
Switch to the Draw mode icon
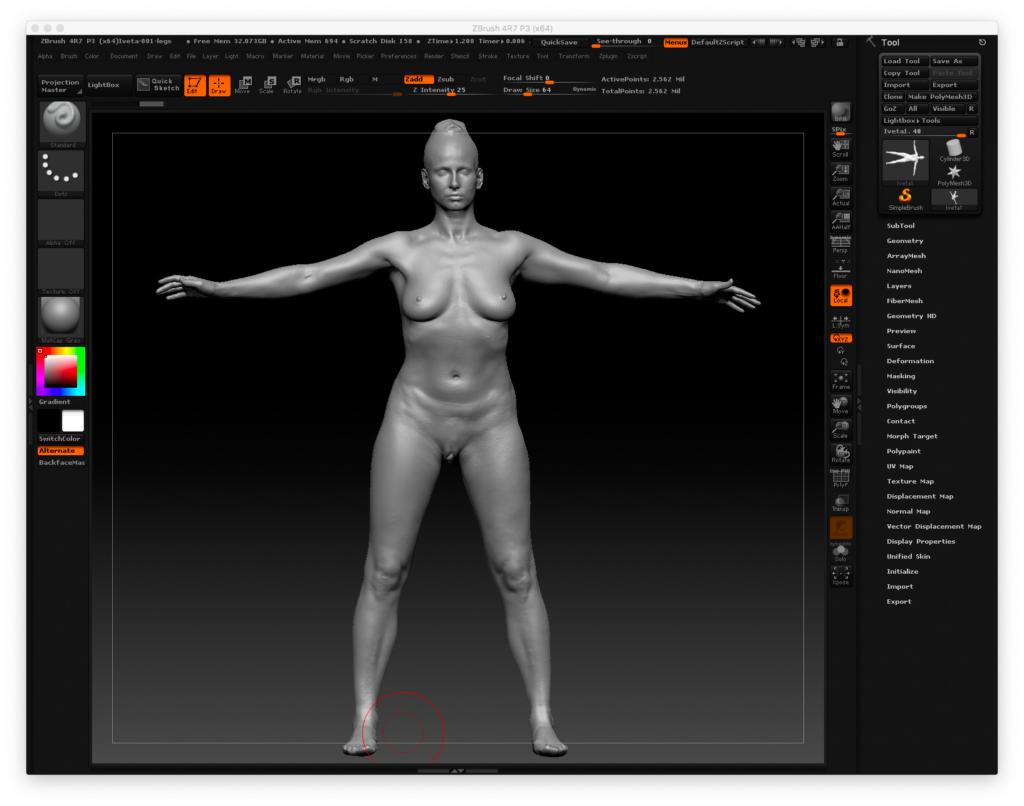pyautogui.click(x=219, y=85)
